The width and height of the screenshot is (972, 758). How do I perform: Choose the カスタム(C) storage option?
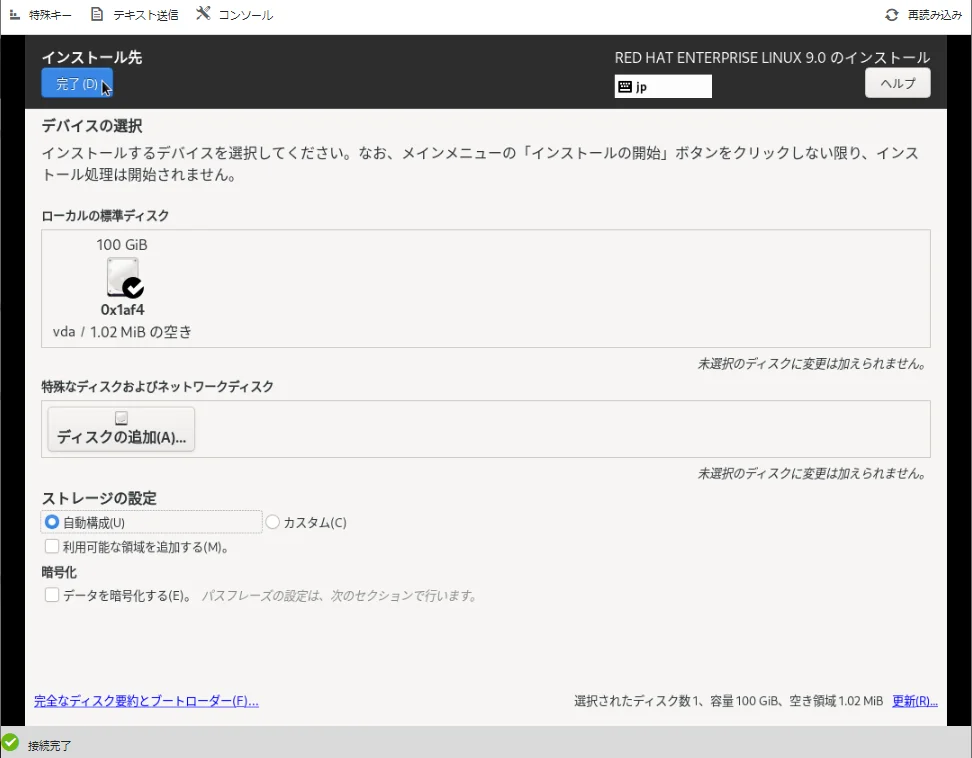tap(273, 522)
